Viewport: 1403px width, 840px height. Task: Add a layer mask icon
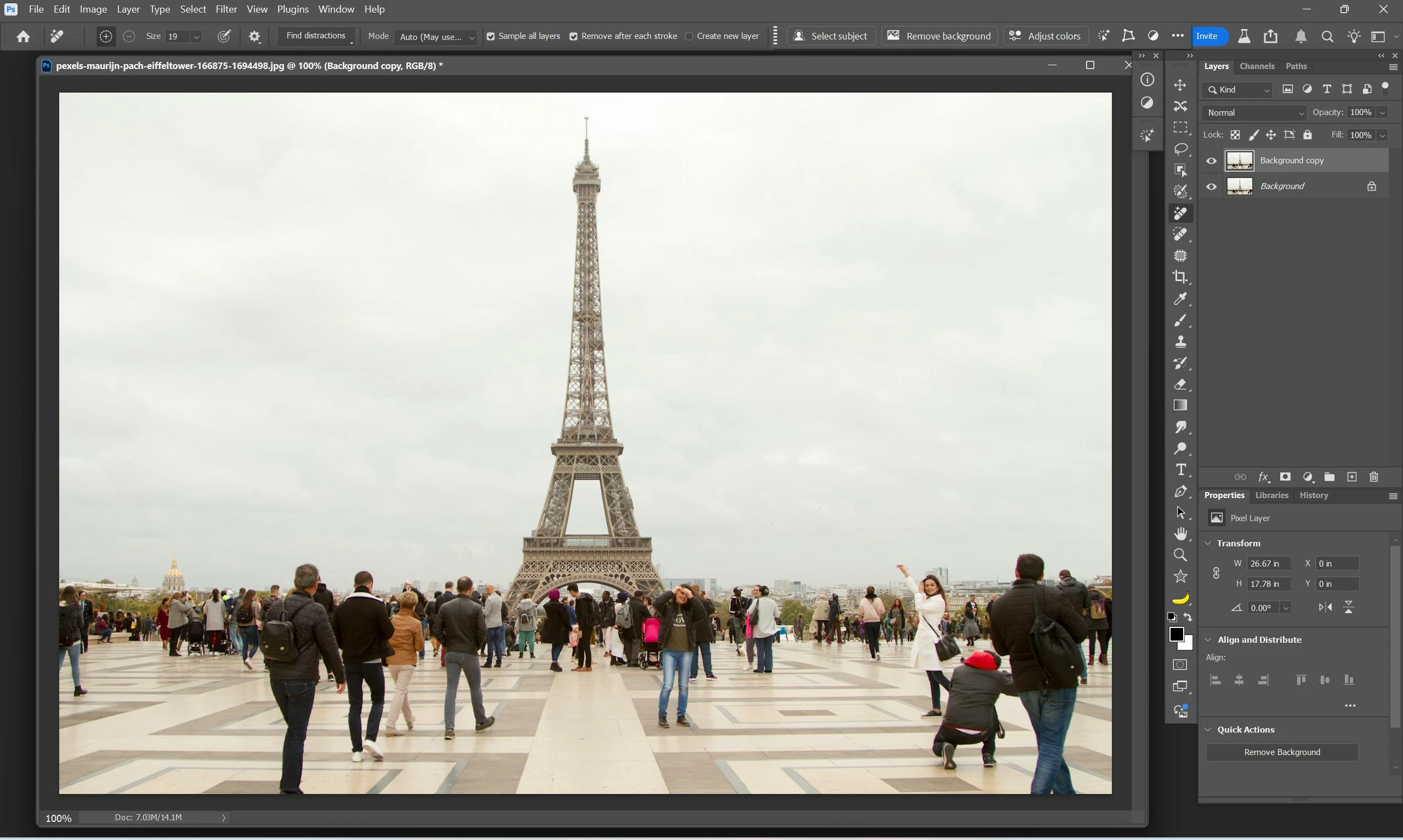pos(1285,477)
